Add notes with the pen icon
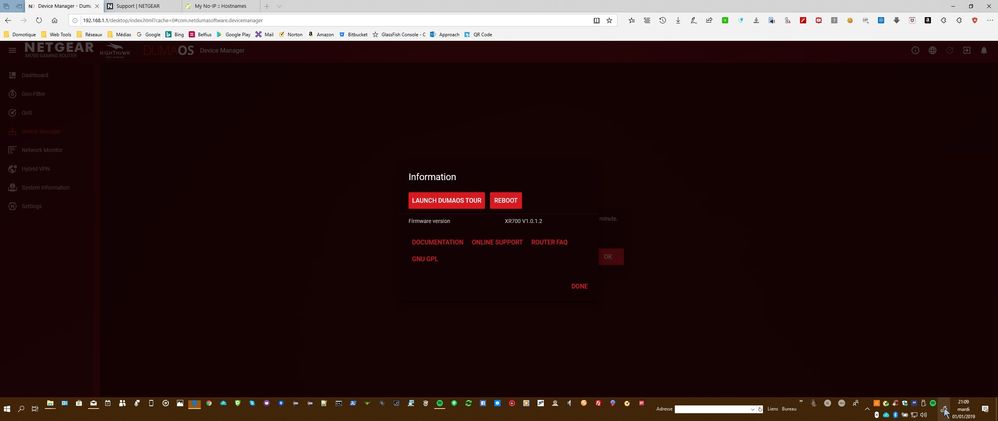The height and width of the screenshot is (421, 998). point(694,20)
